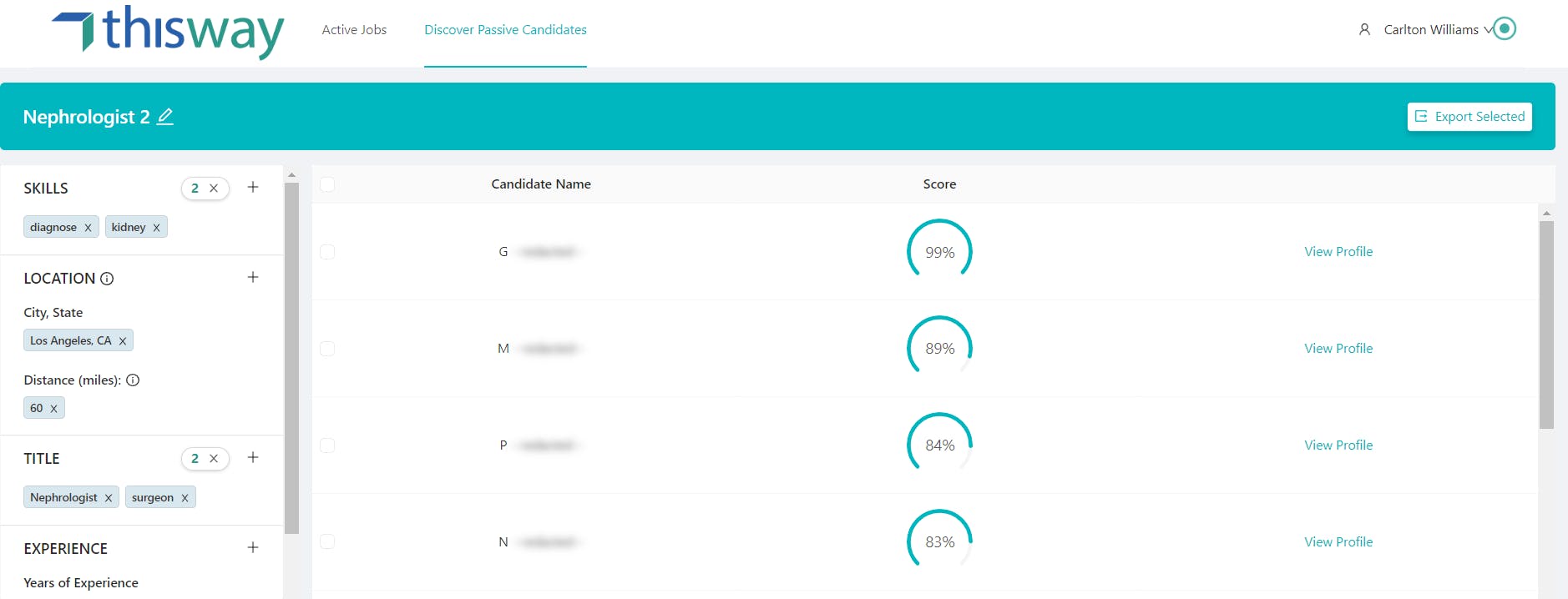Click the thisway logo

coord(168,31)
